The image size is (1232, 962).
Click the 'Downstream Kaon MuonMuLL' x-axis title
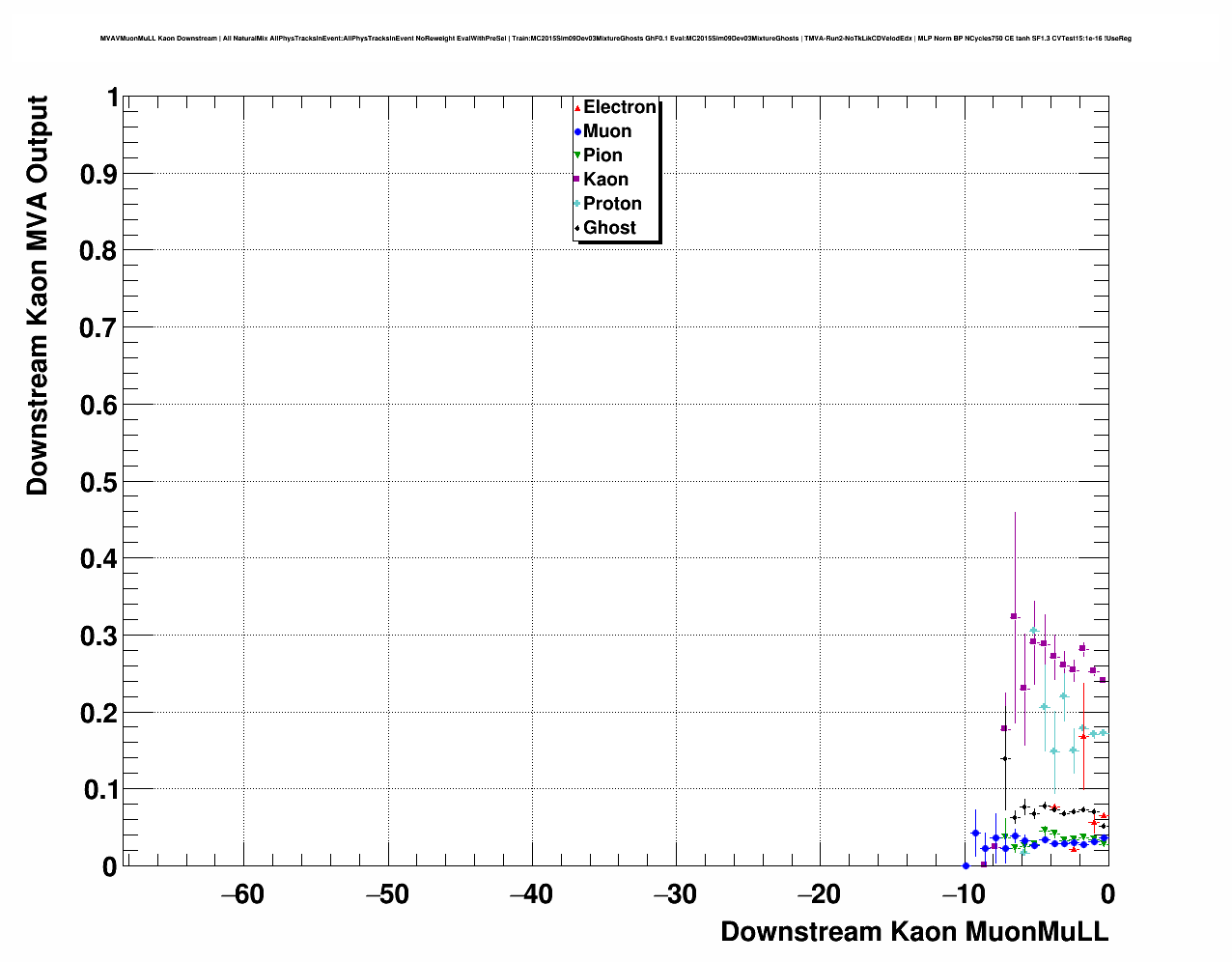click(x=914, y=932)
